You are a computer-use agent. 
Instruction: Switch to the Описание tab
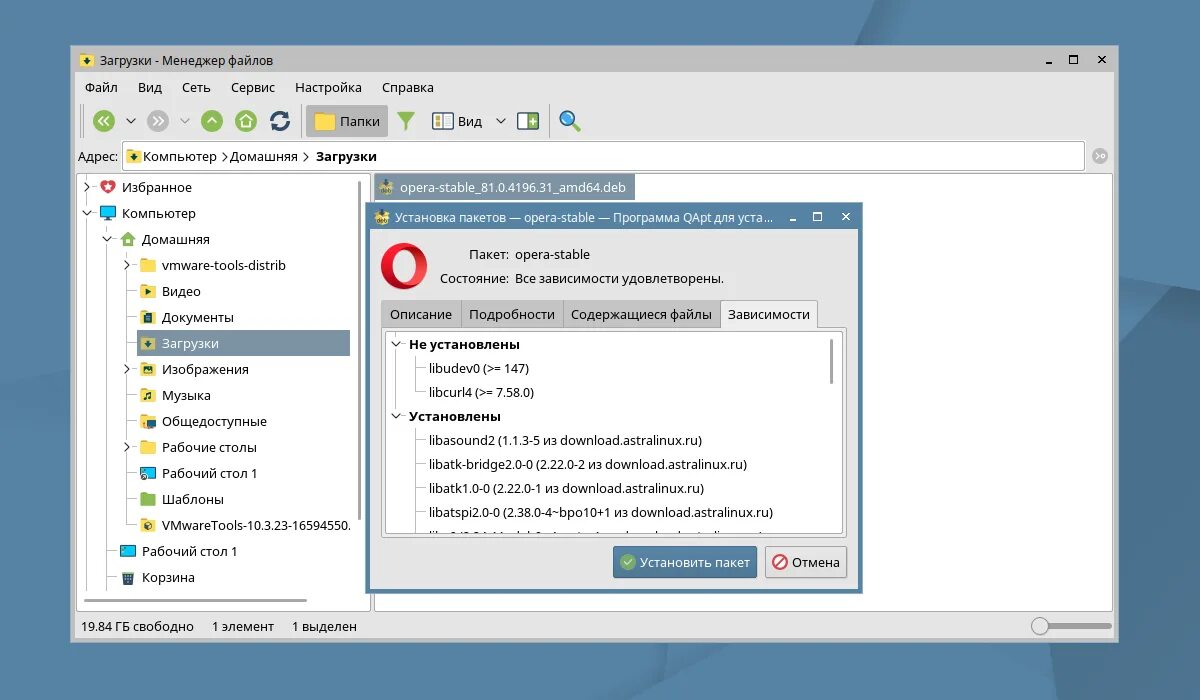pyautogui.click(x=421, y=314)
